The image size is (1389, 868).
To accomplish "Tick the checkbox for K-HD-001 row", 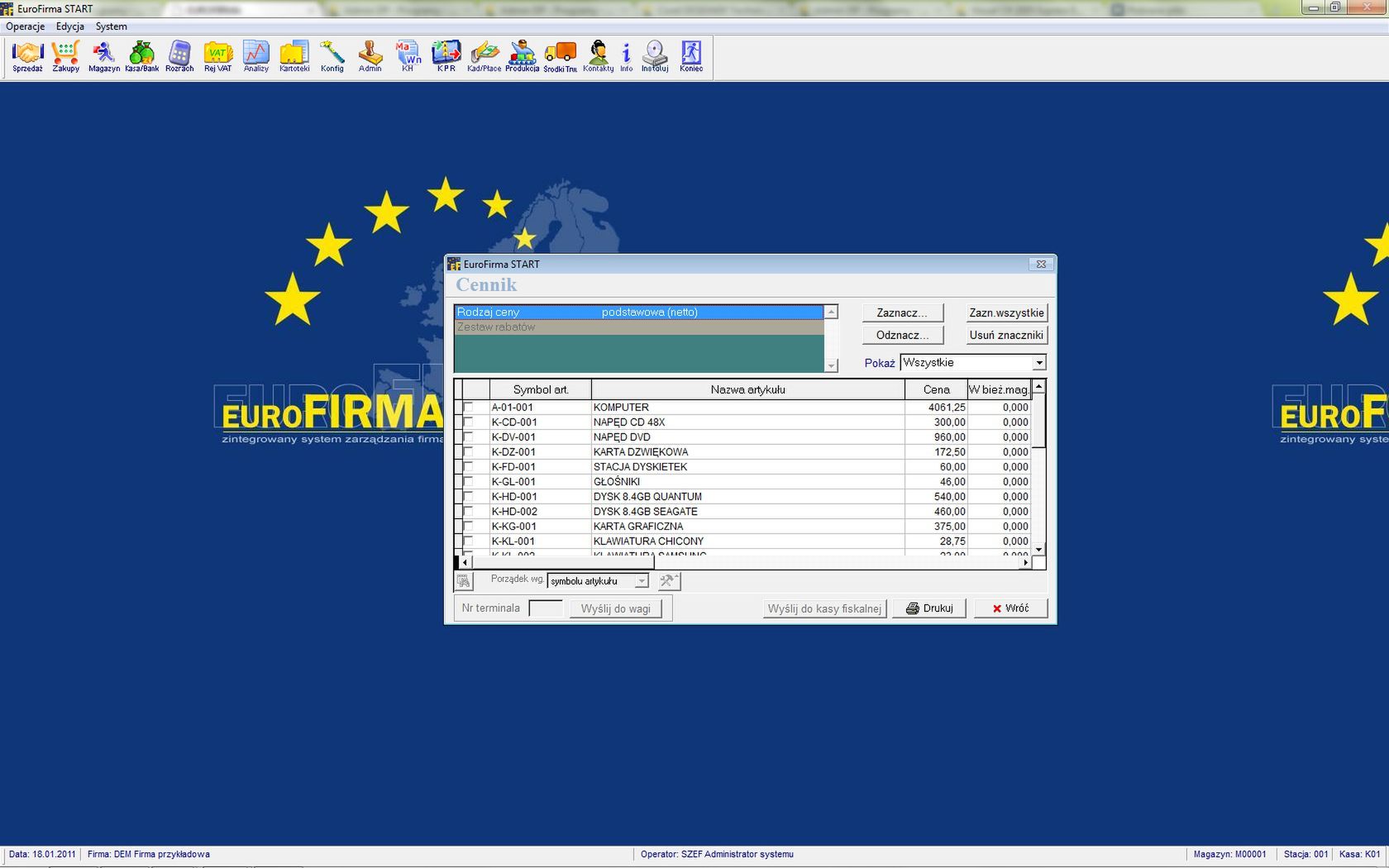I will (x=468, y=496).
